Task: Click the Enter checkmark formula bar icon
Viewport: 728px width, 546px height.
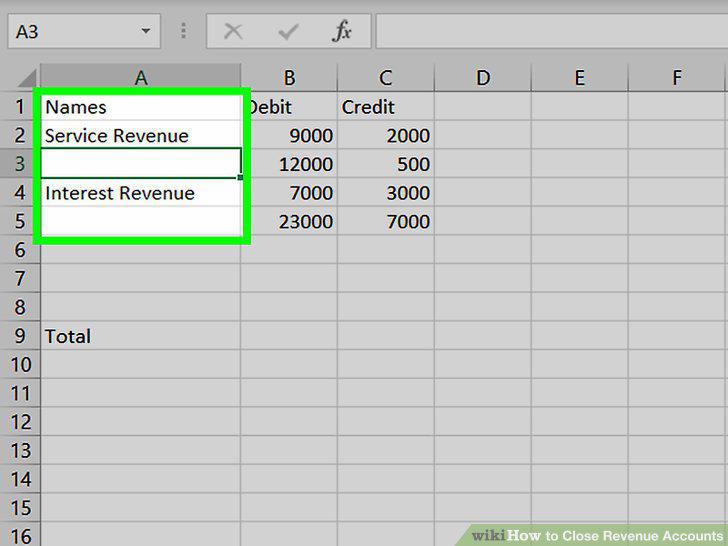Action: (x=288, y=31)
